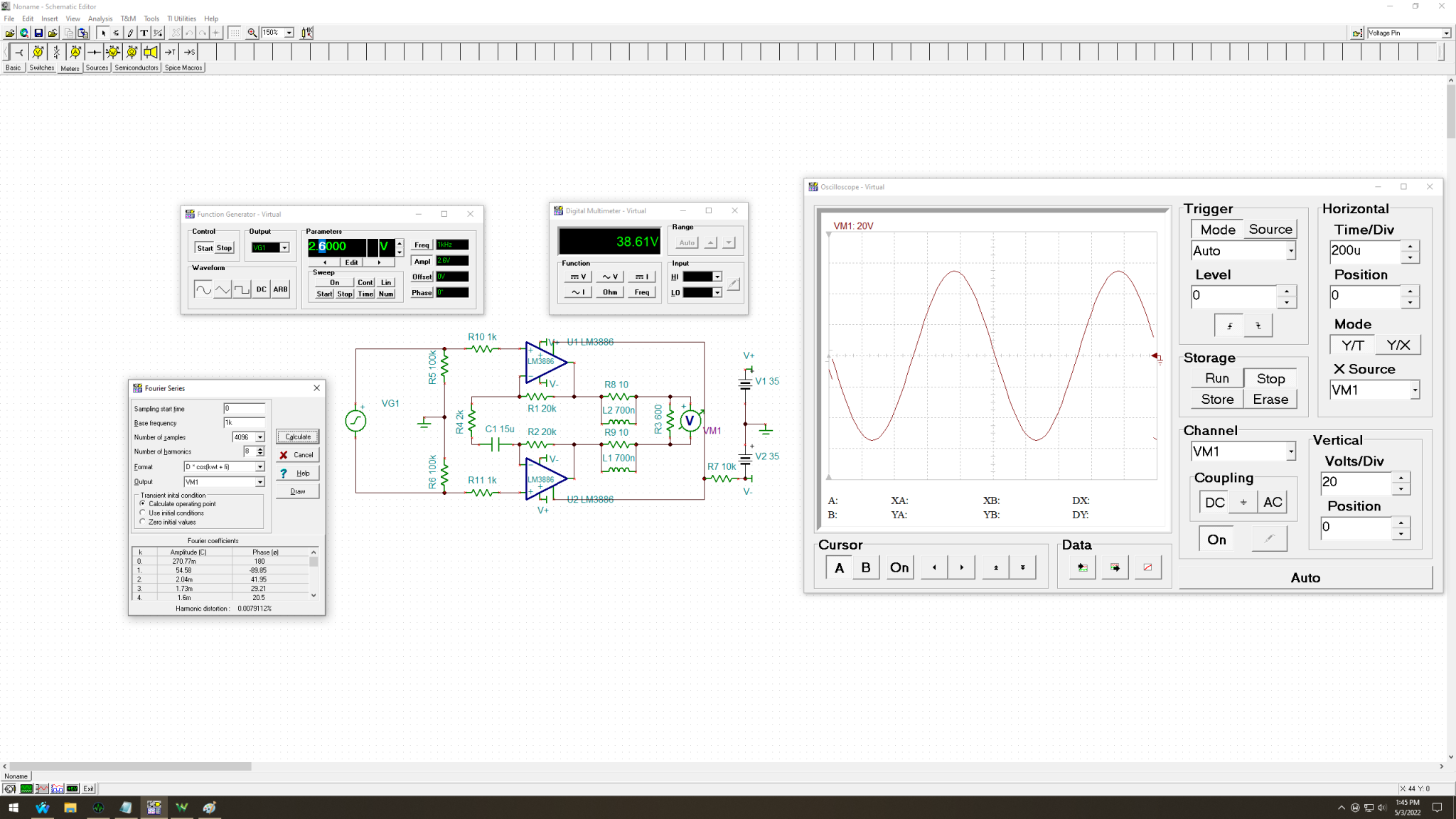Place an ohmmeter component
1456x819 pixels.
click(x=132, y=52)
